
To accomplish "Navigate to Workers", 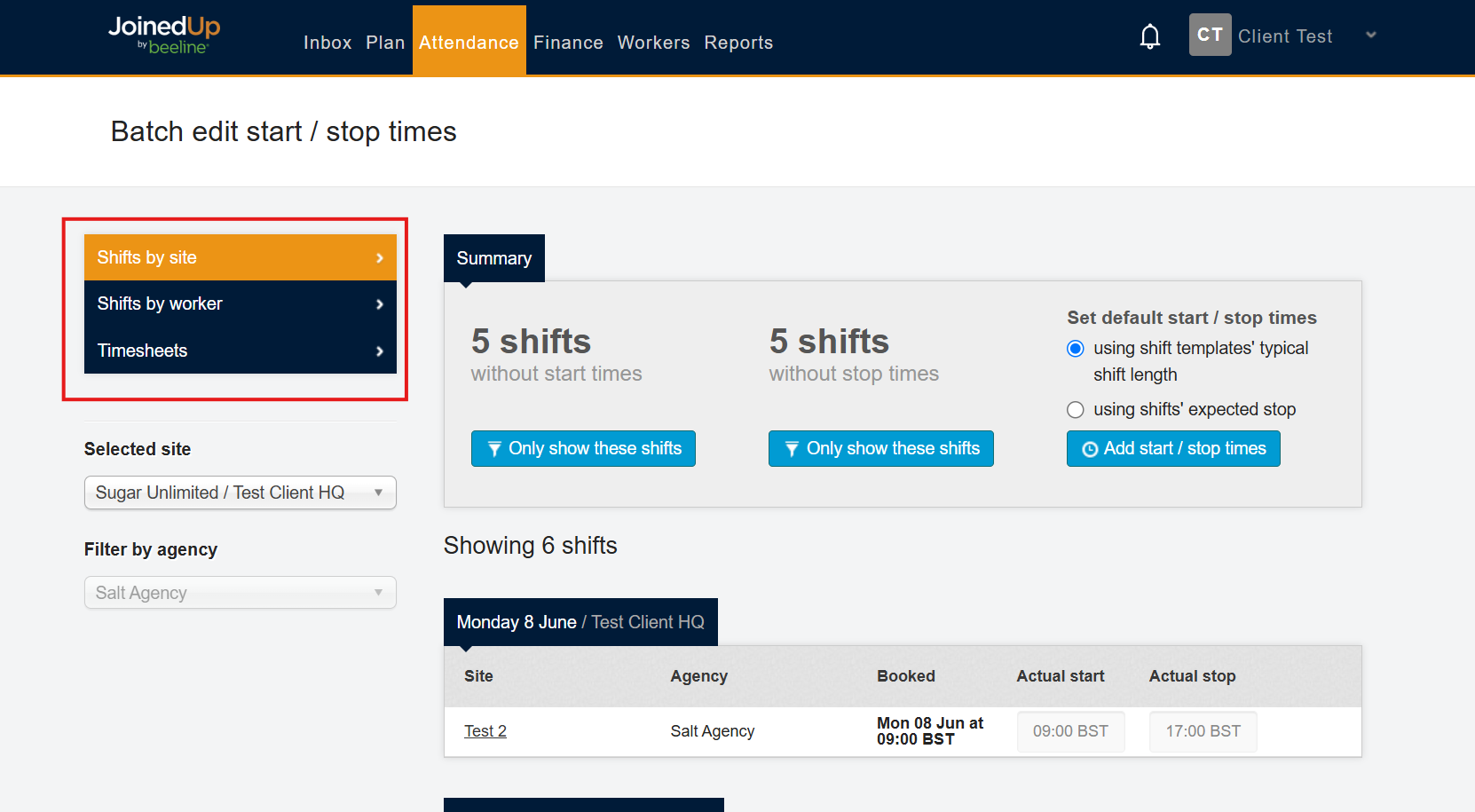I will (653, 43).
